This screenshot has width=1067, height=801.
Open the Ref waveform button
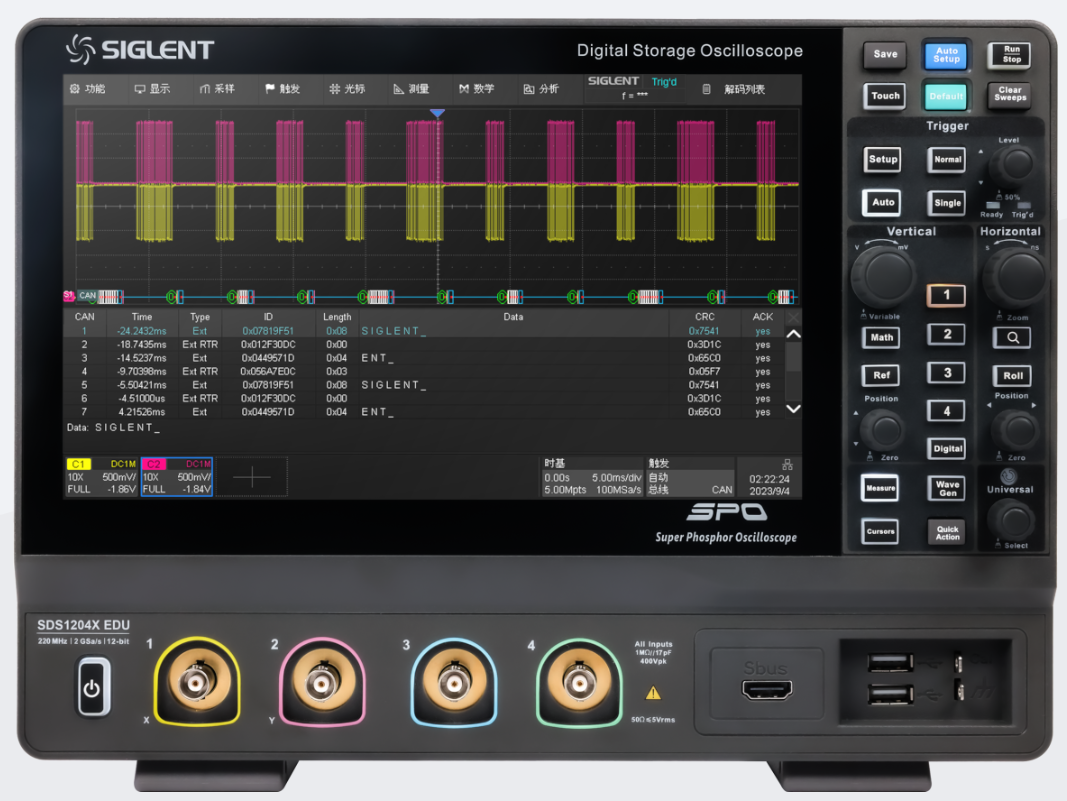pyautogui.click(x=882, y=375)
